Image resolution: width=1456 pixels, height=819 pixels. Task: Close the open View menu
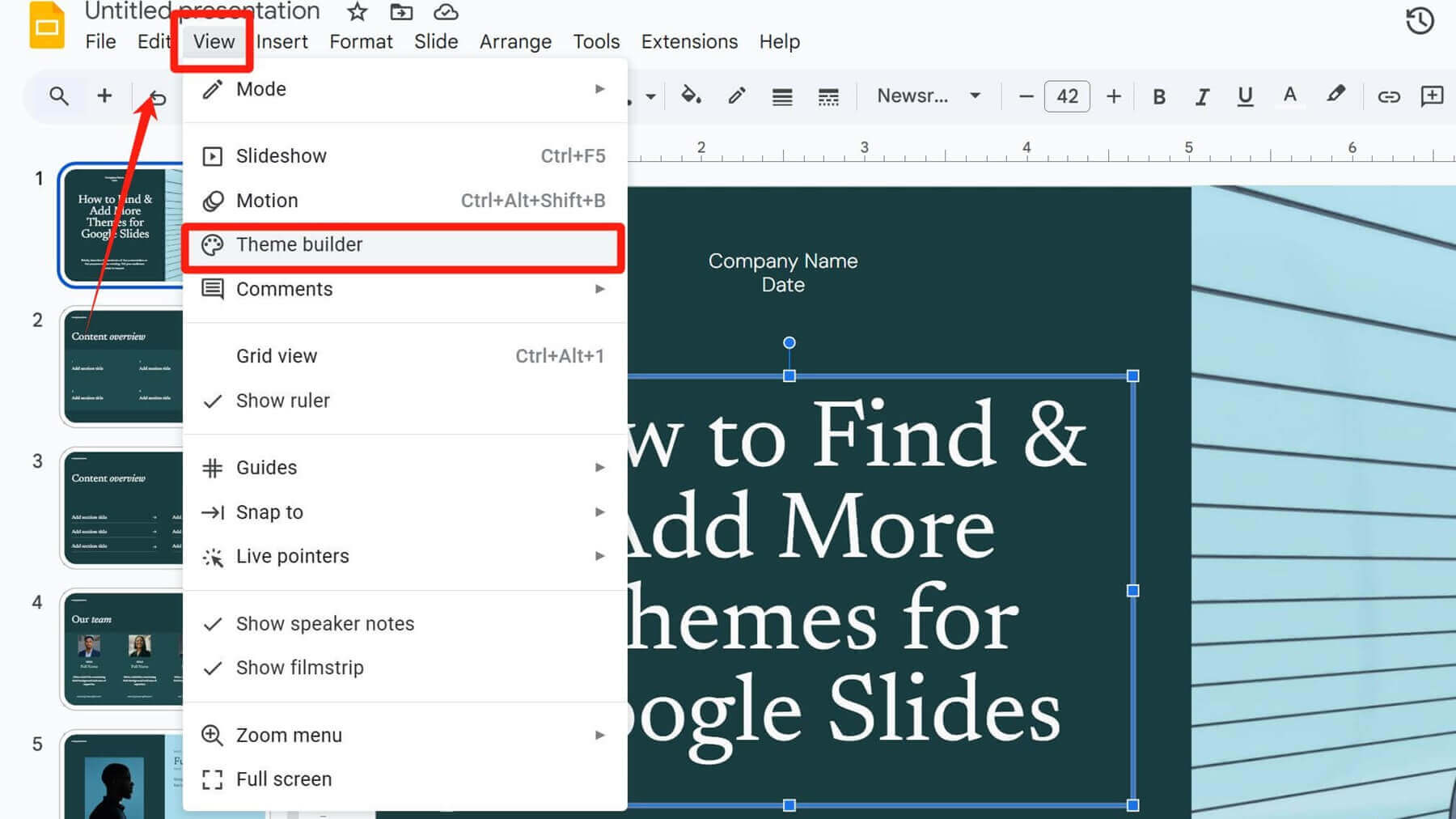[214, 41]
